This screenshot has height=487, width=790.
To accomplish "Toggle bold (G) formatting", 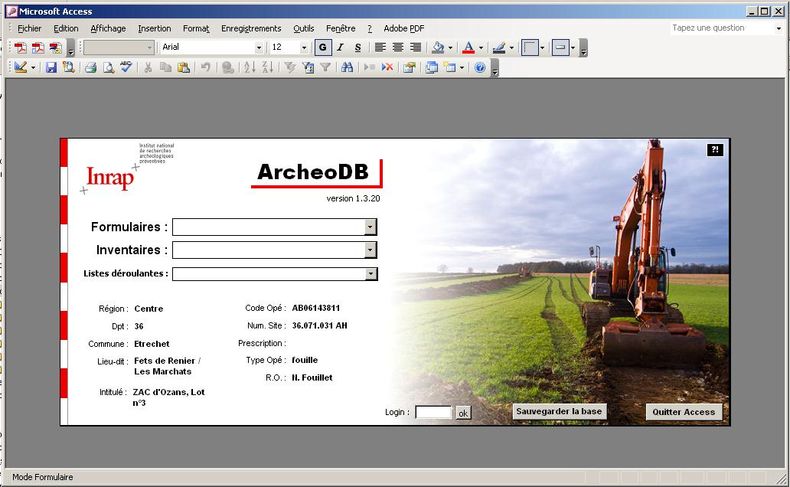I will pos(323,48).
